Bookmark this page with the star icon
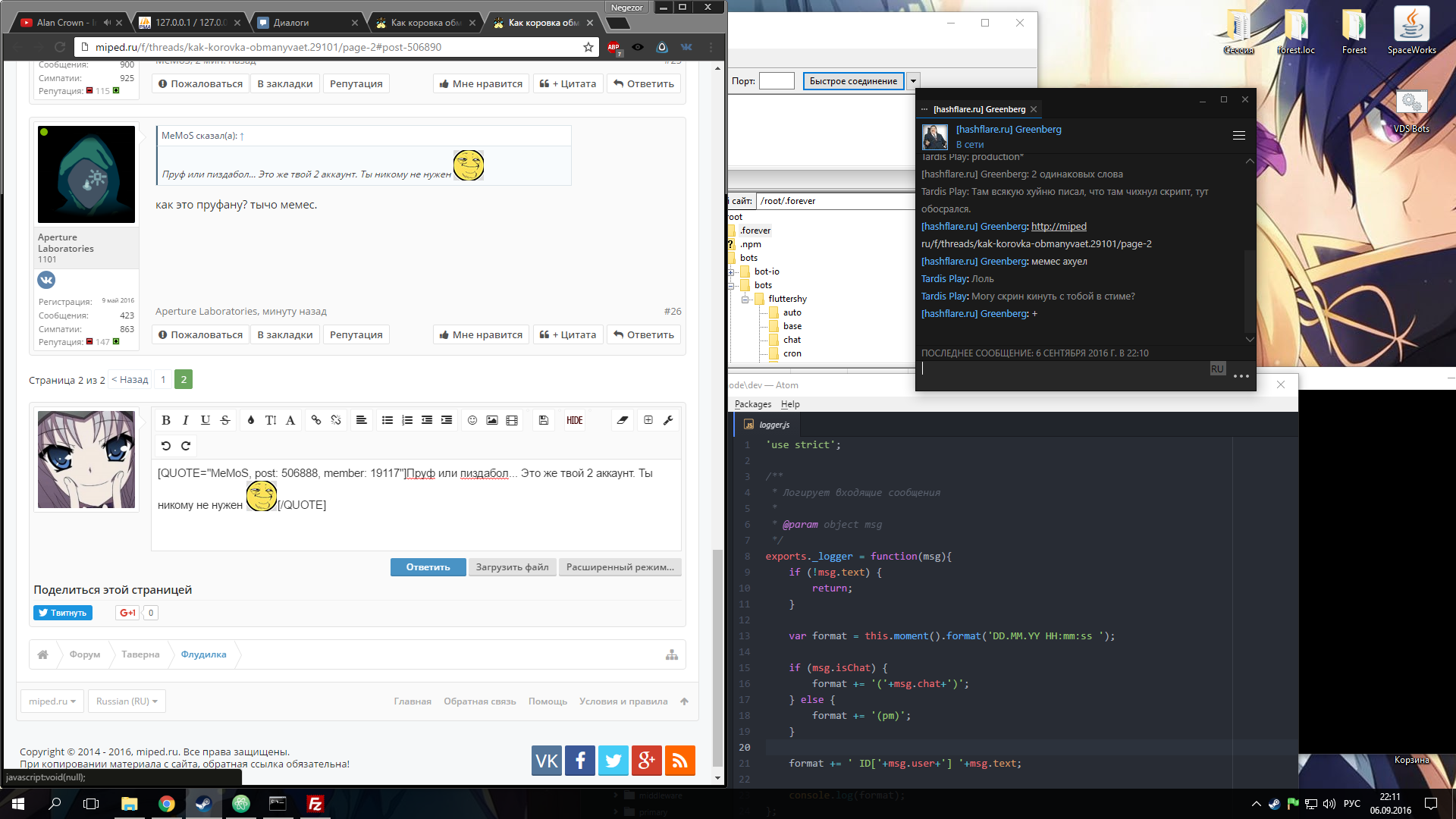The width and height of the screenshot is (1456, 819). tap(588, 47)
